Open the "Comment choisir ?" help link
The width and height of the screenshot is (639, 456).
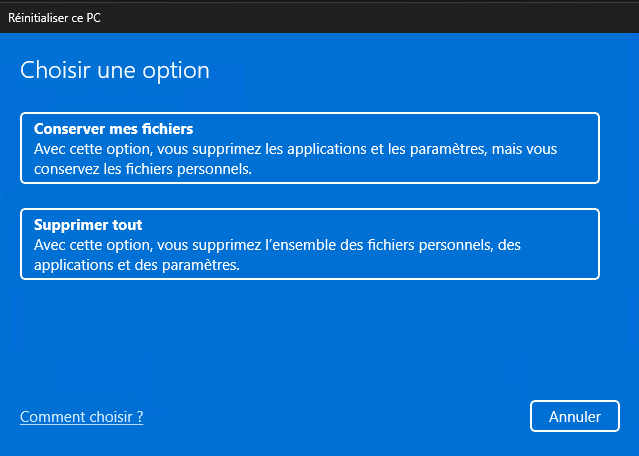(x=81, y=416)
